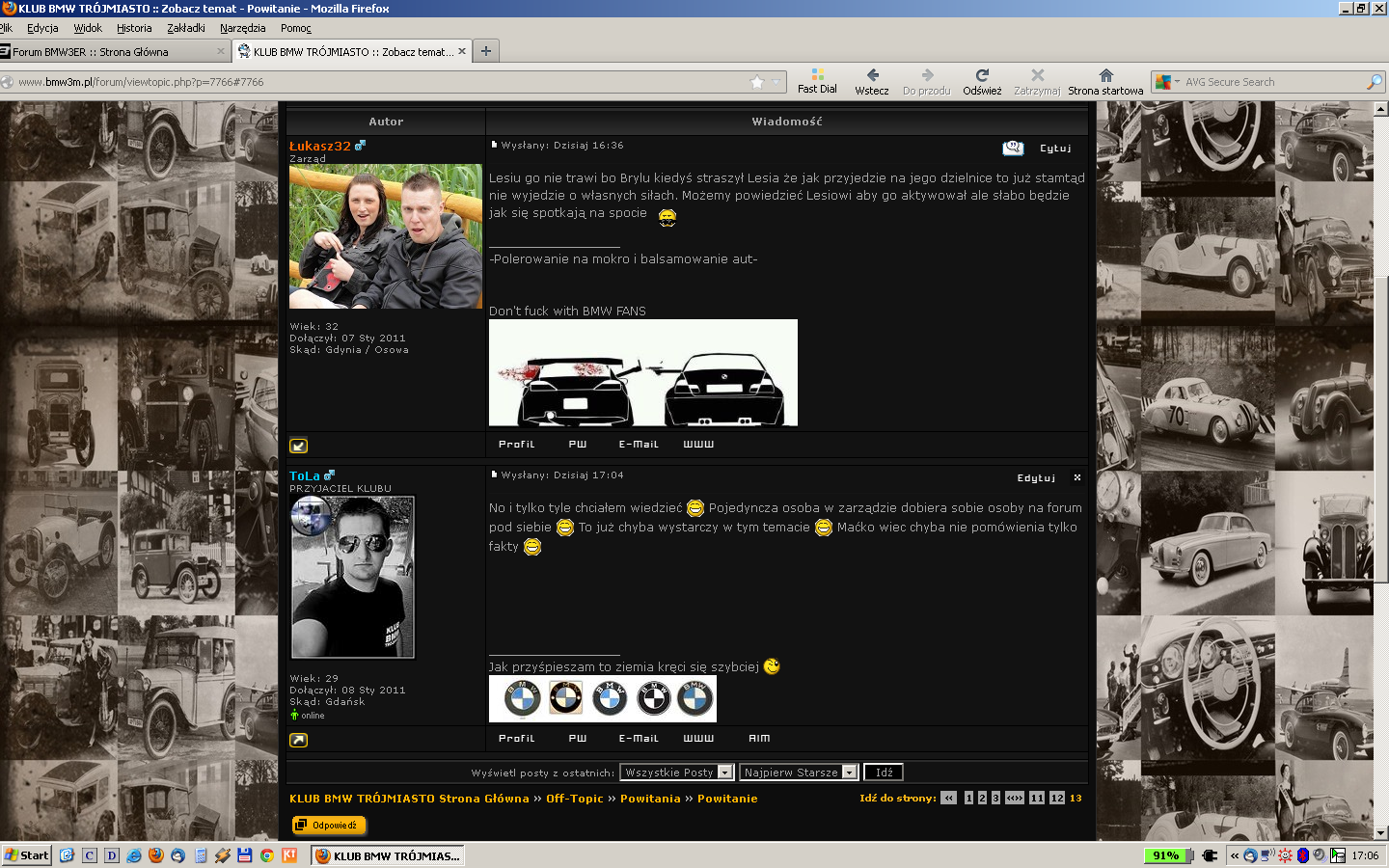This screenshot has height=868, width=1389.
Task: Click Łukasz32's avatar photo
Action: click(x=386, y=236)
